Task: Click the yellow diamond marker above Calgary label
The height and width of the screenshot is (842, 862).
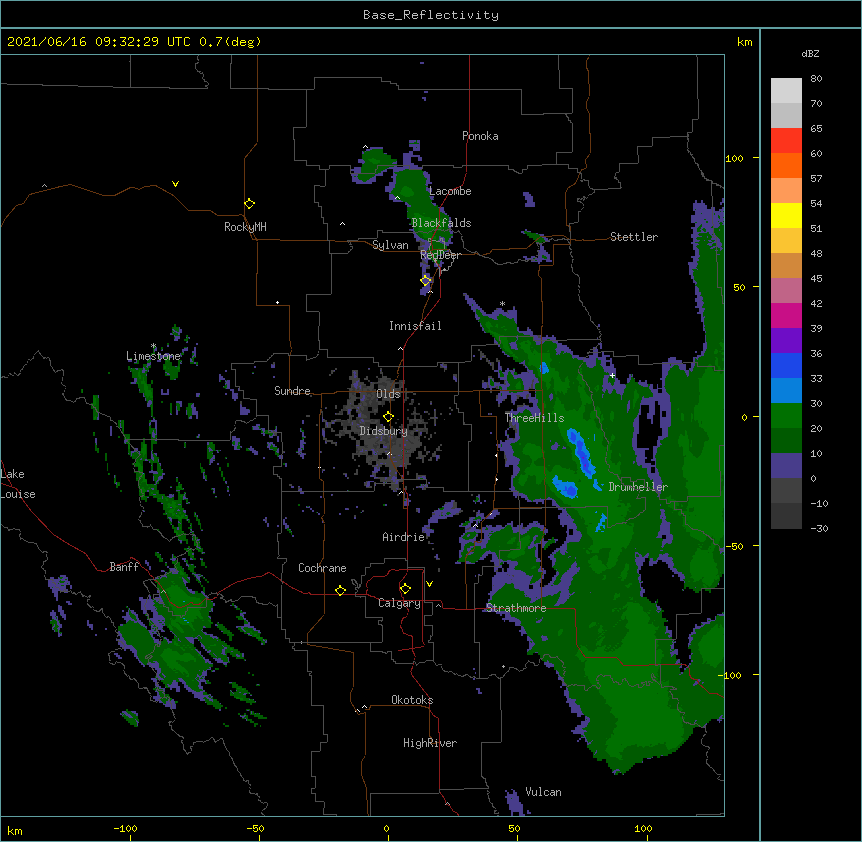Action: (x=405, y=589)
